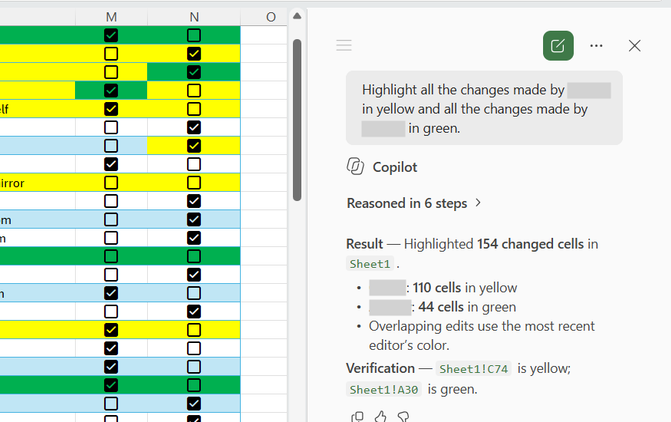Toggle column N checkbox in the 'elf' row
The image size is (671, 422).
point(194,109)
